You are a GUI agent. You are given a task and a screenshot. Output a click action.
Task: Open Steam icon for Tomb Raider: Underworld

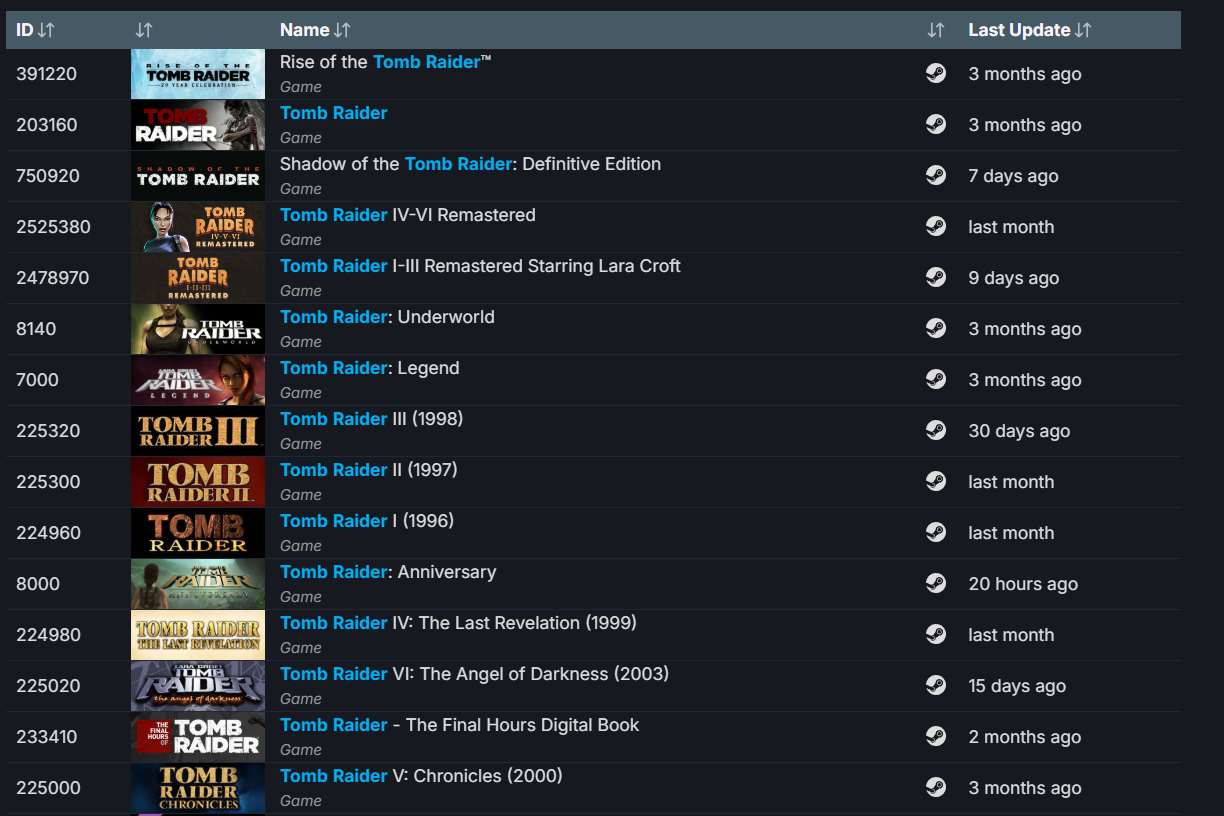(936, 328)
